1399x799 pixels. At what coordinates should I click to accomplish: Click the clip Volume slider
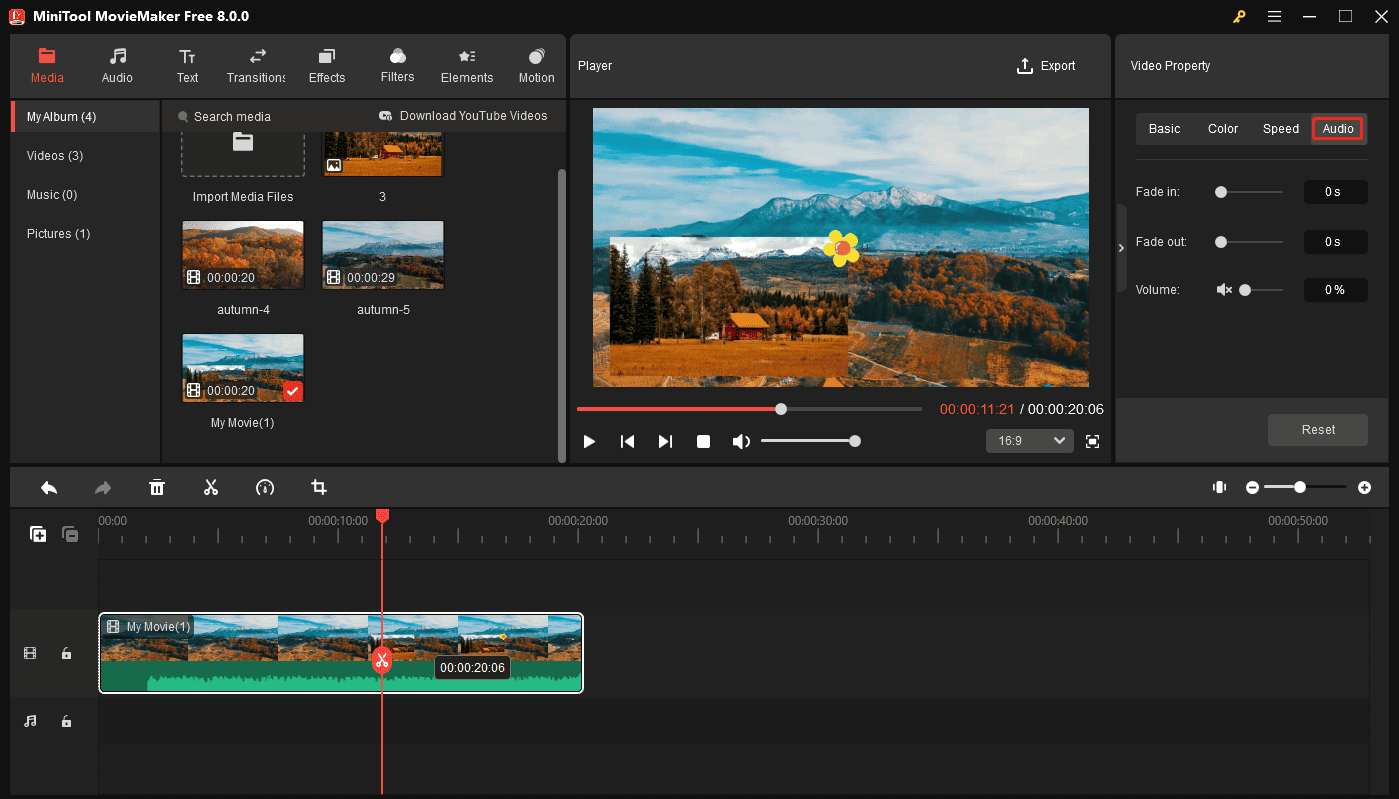click(x=1261, y=290)
